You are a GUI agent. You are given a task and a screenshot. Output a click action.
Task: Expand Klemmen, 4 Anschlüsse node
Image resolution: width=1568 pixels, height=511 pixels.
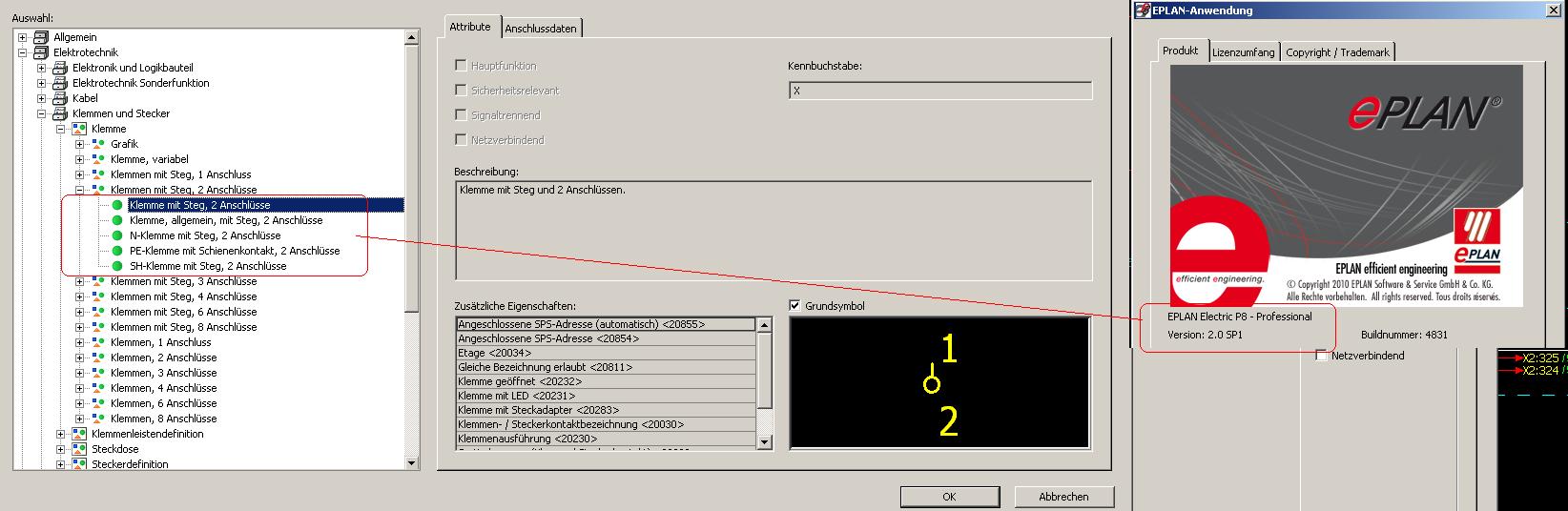tap(80, 388)
